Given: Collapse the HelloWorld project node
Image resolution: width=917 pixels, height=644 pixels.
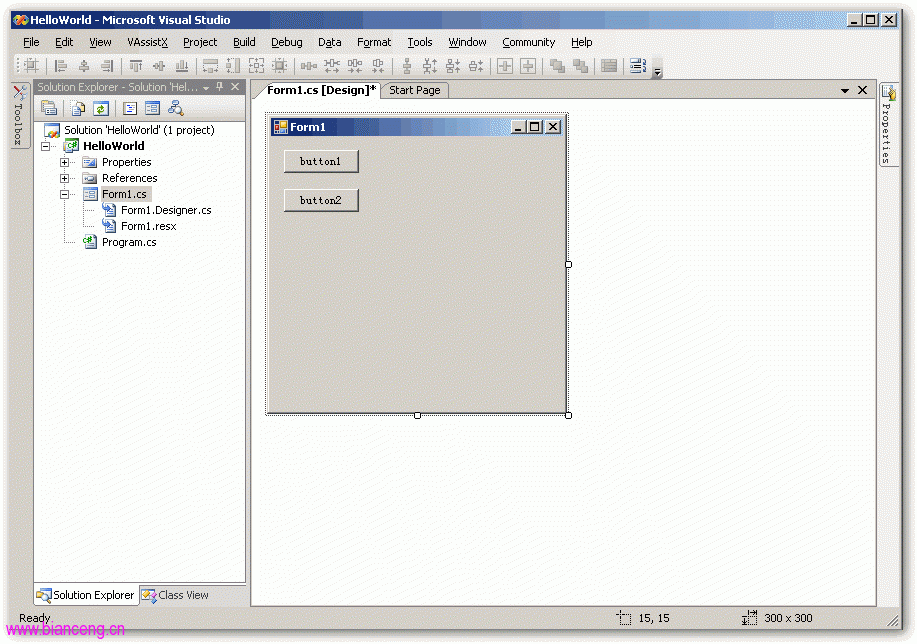Looking at the screenshot, I should (46, 146).
